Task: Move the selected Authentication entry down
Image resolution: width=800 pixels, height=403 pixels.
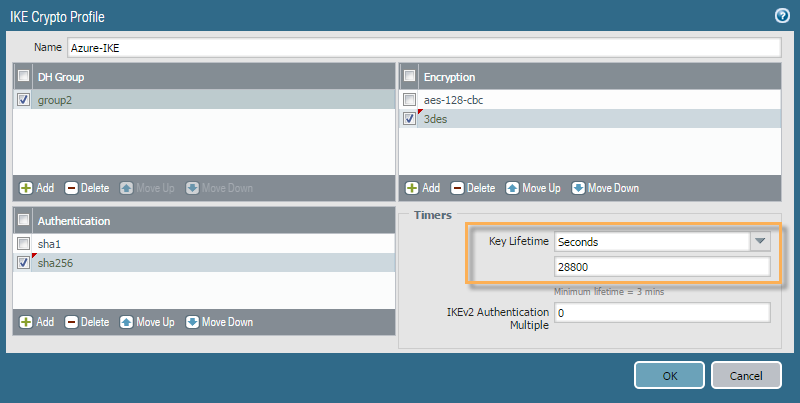Action: (x=219, y=322)
